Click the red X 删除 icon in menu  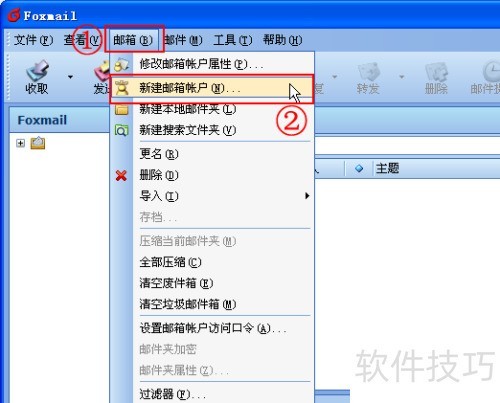121,175
